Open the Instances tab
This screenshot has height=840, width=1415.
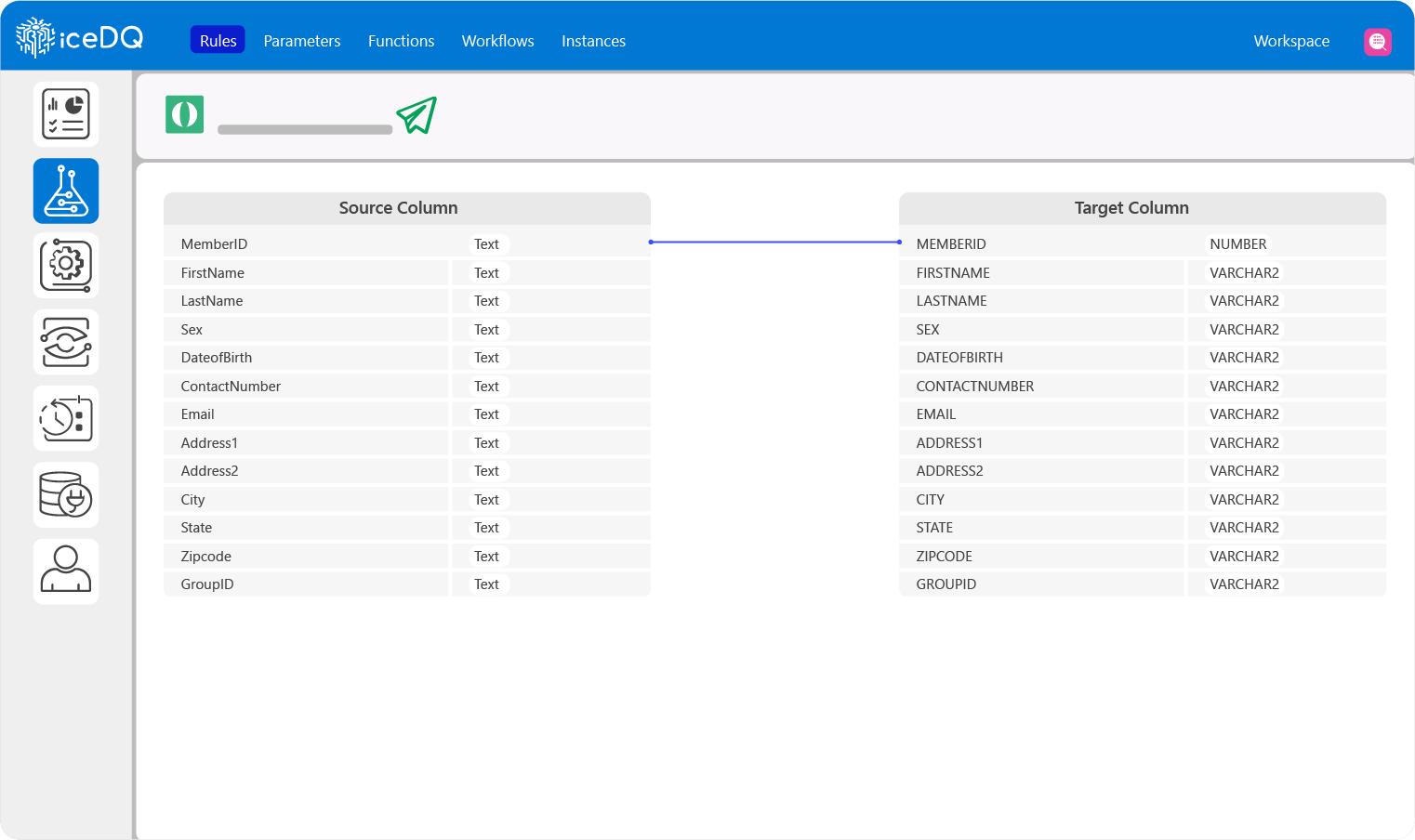tap(593, 41)
